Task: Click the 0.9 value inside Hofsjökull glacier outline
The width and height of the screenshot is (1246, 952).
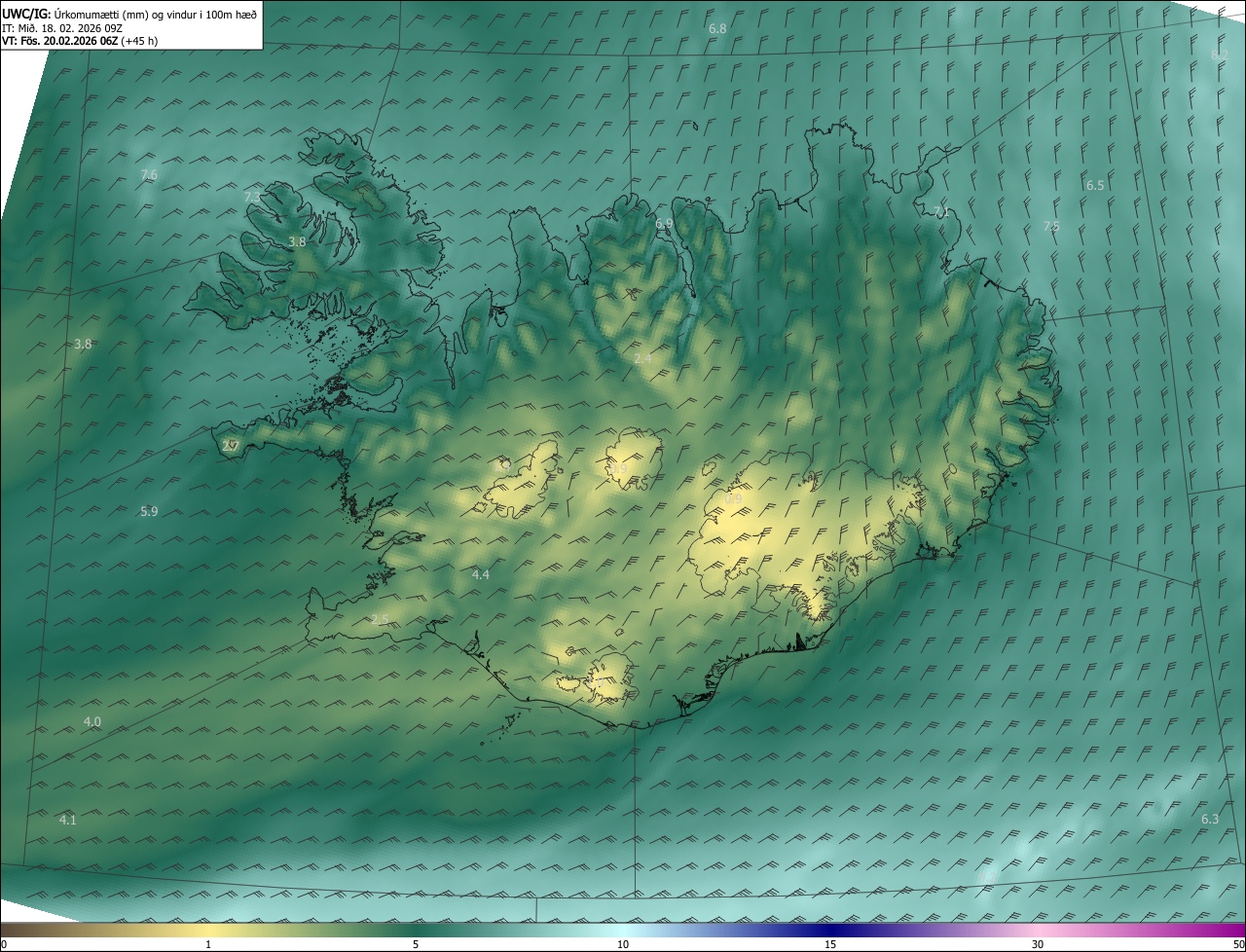Action: [620, 469]
